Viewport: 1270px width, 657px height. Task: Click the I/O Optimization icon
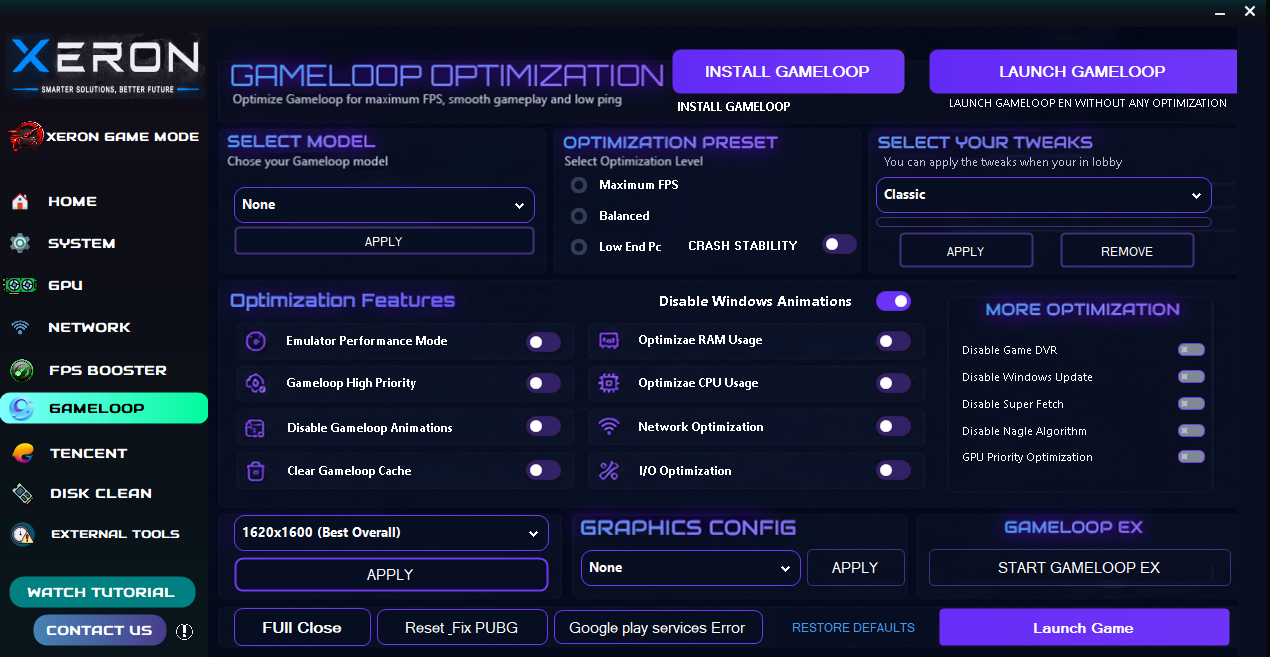tap(608, 470)
